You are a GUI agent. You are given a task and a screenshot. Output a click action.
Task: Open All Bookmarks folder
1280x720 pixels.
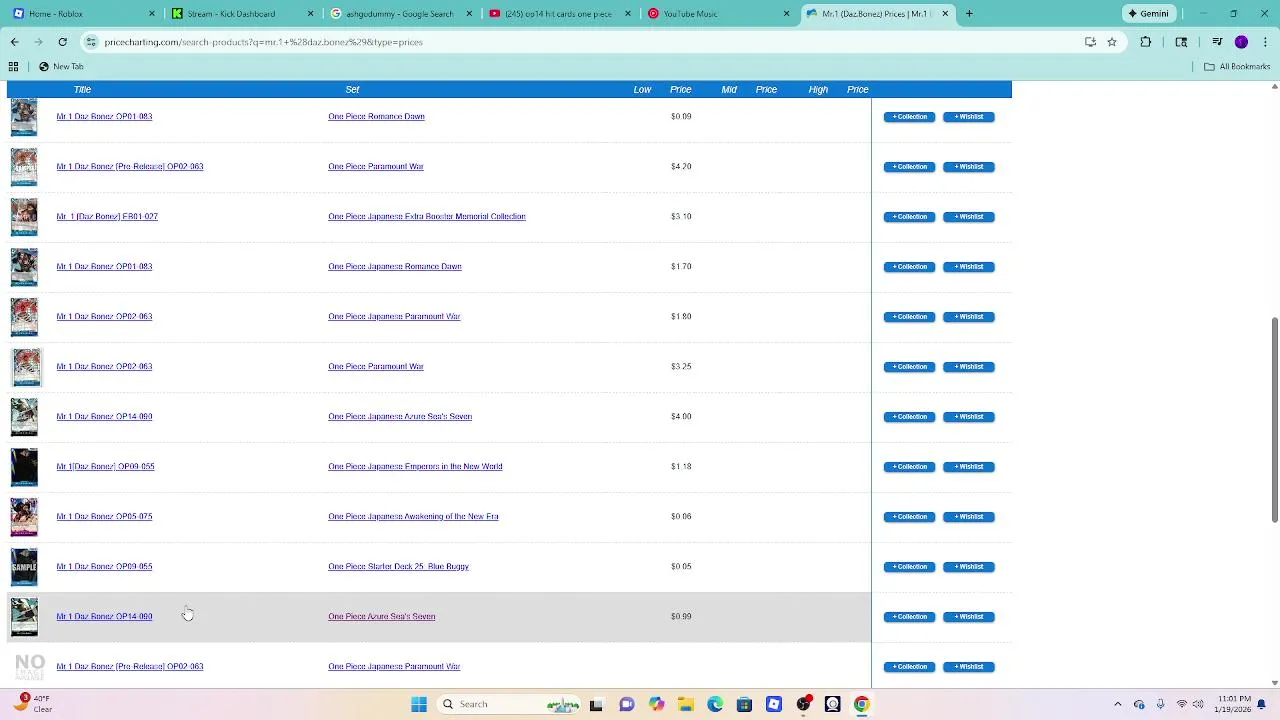1237,66
